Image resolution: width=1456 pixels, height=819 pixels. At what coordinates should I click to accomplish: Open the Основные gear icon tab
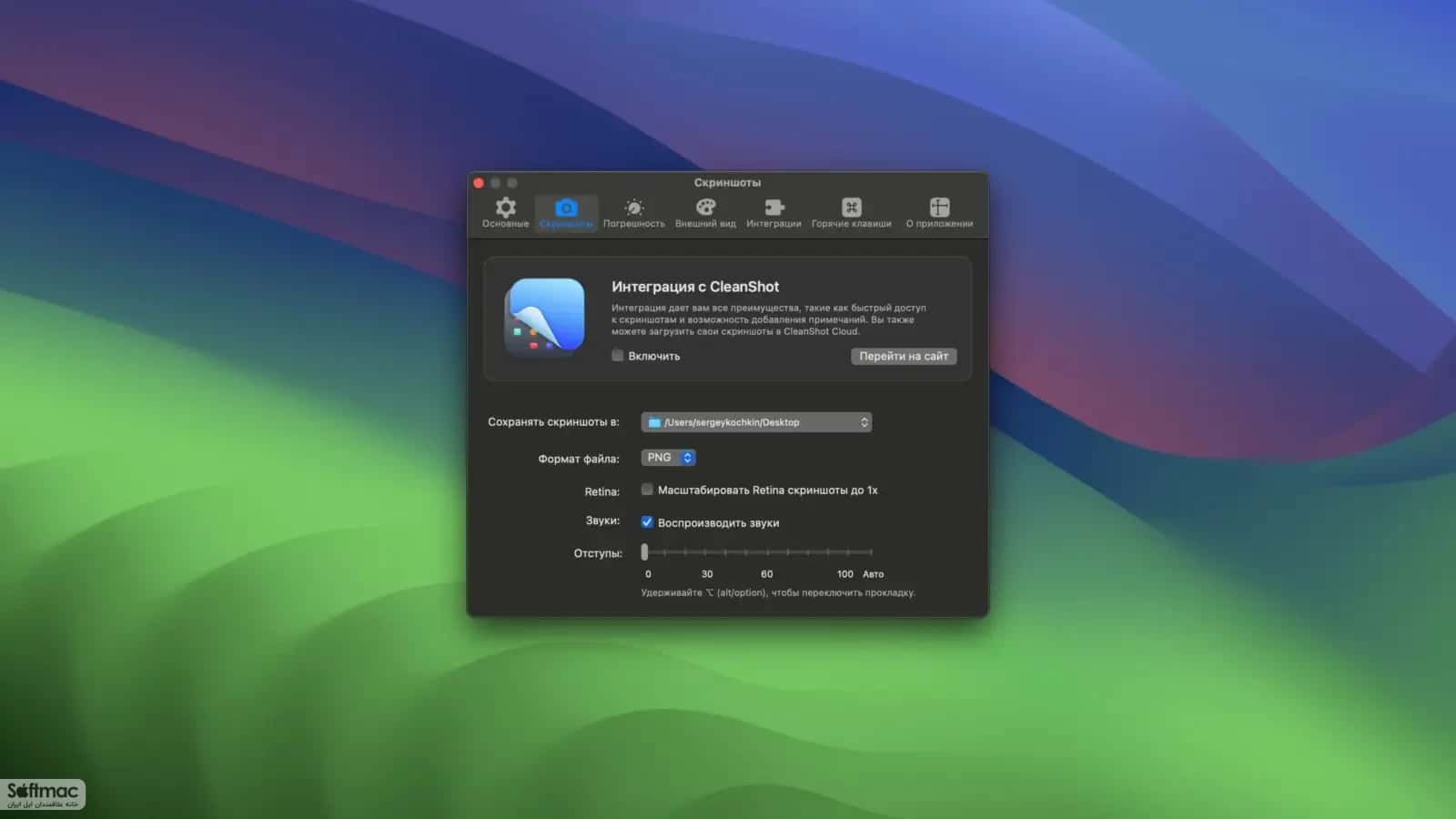click(505, 207)
